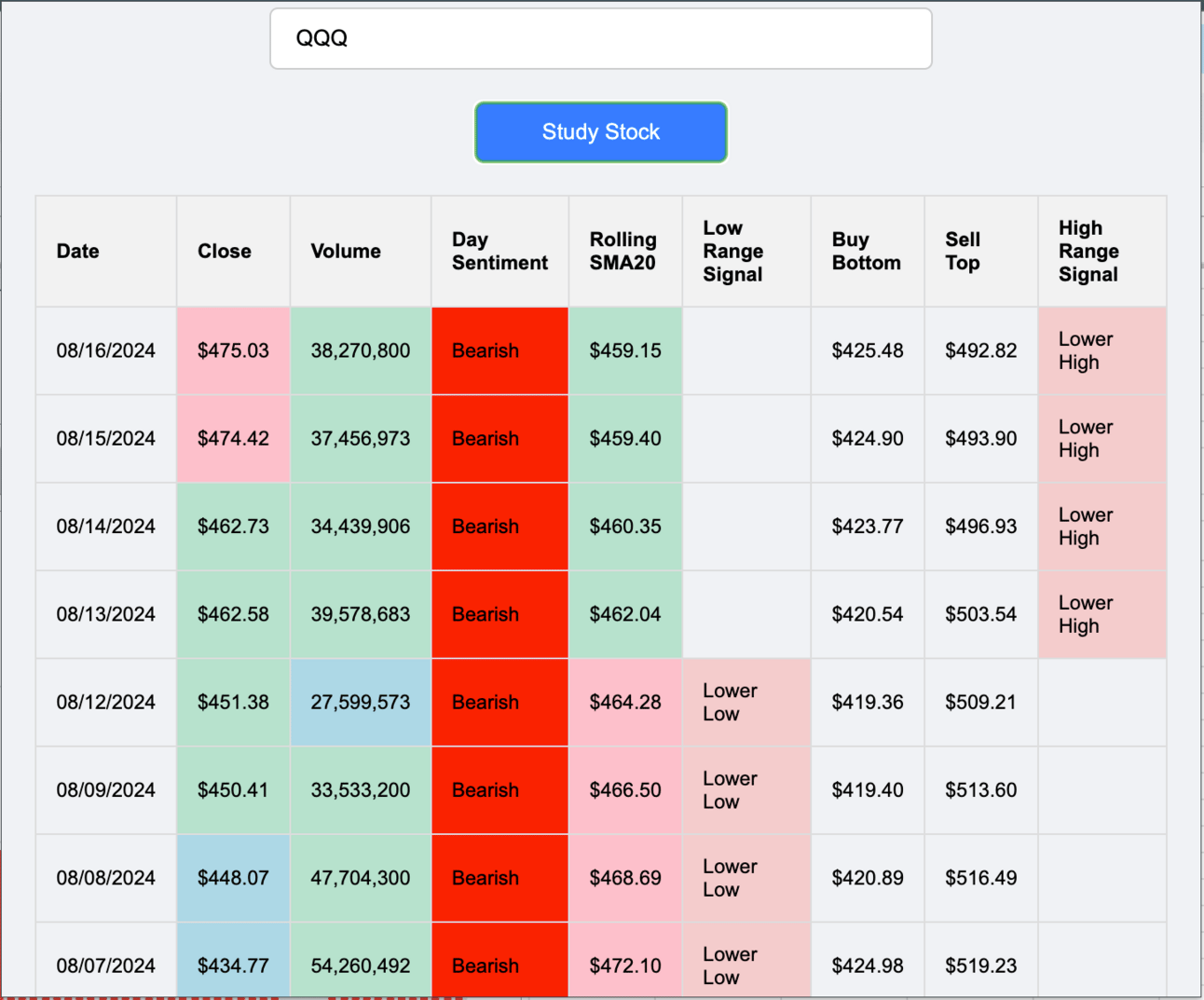1204x1000 pixels.
Task: Click the QQQ ticker input field
Action: tap(601, 38)
